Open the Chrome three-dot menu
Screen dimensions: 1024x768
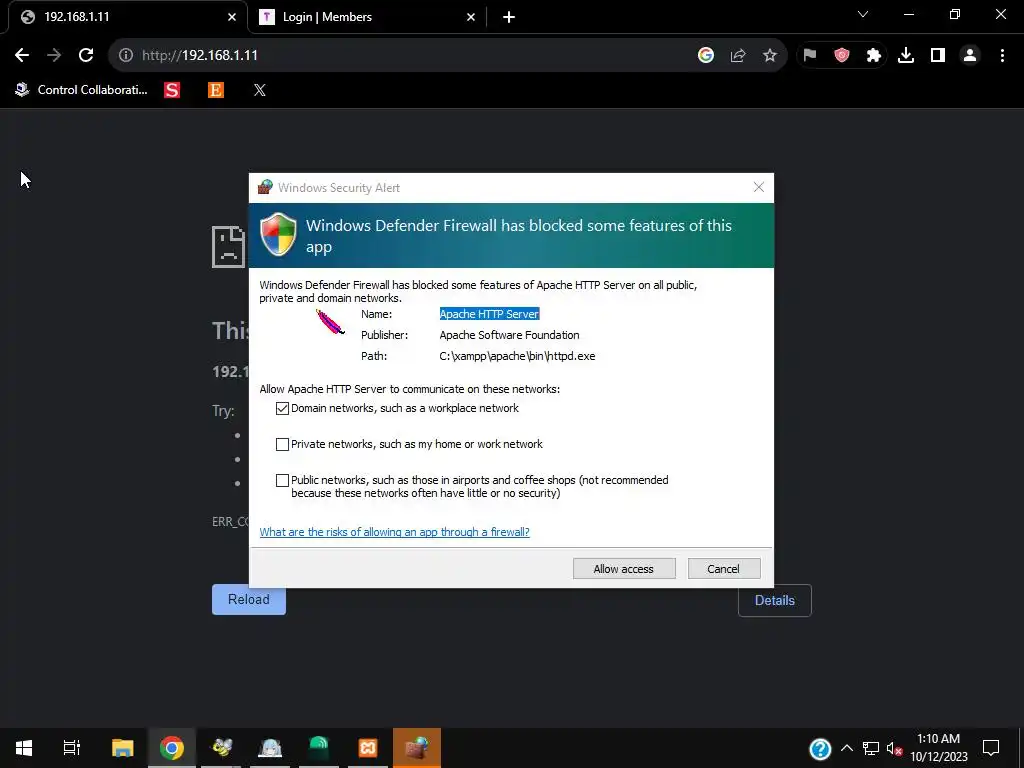coord(1002,56)
